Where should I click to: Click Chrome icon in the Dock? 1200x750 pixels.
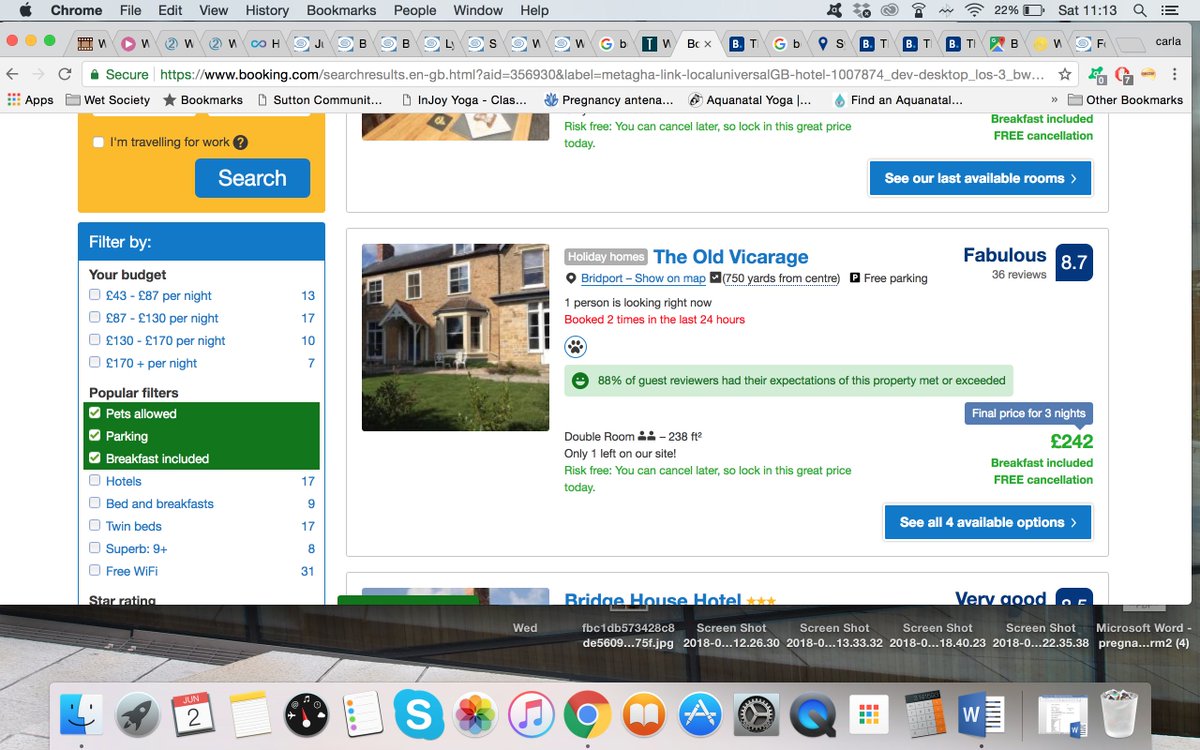click(x=587, y=716)
